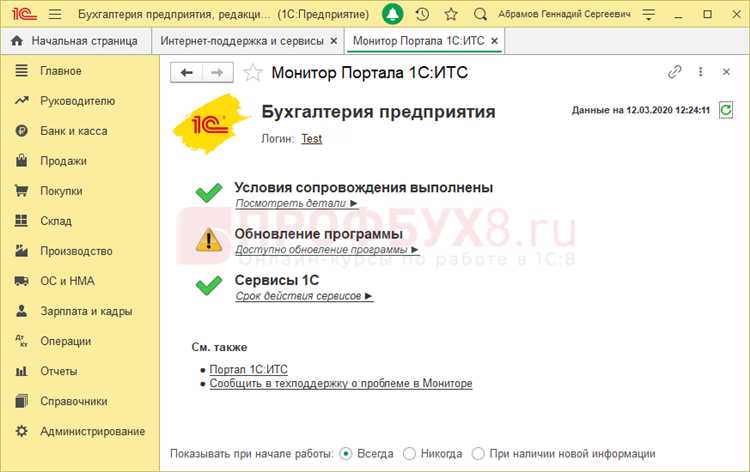Click the Бухгалтерия предприятия heading
This screenshot has height=472, width=750.
(378, 112)
